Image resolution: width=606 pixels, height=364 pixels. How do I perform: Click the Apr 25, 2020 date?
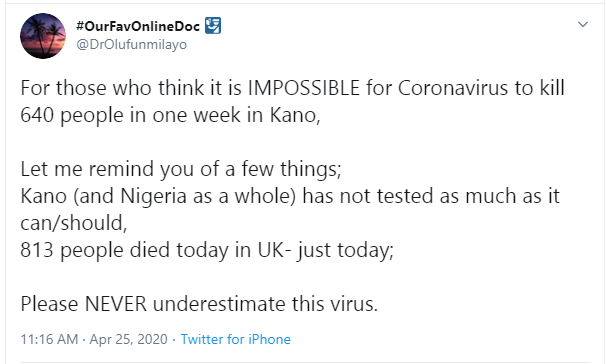(x=128, y=339)
